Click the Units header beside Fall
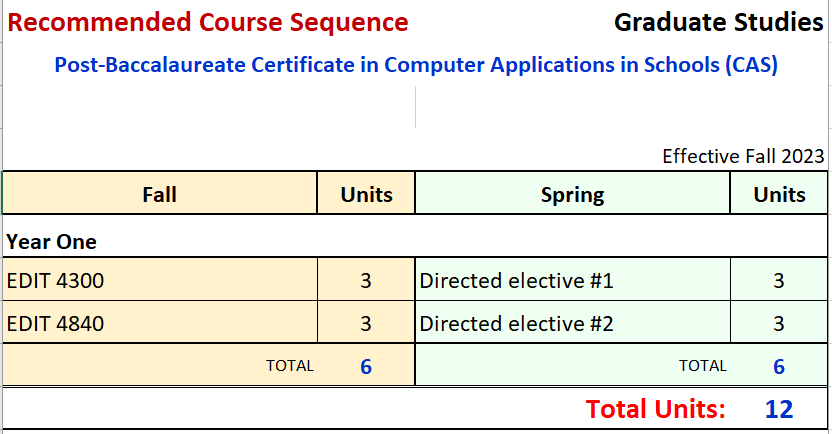 [366, 194]
